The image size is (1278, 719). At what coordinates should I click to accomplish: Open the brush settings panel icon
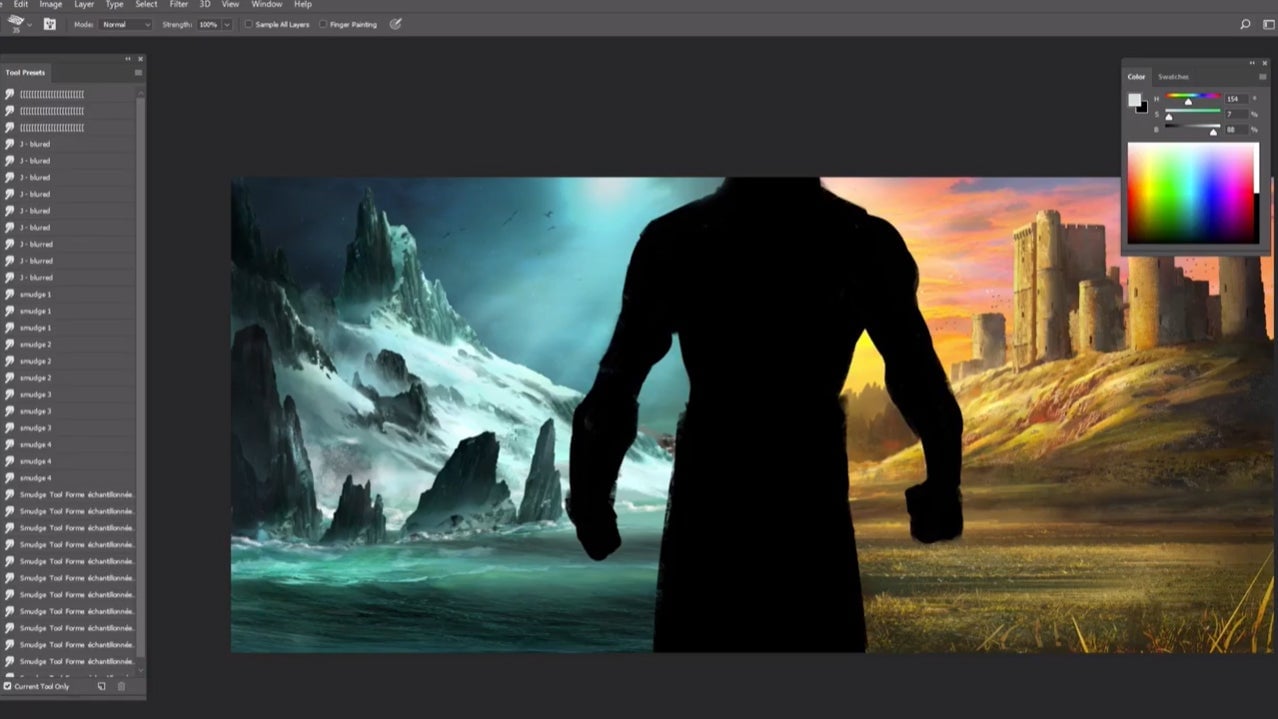pos(49,24)
